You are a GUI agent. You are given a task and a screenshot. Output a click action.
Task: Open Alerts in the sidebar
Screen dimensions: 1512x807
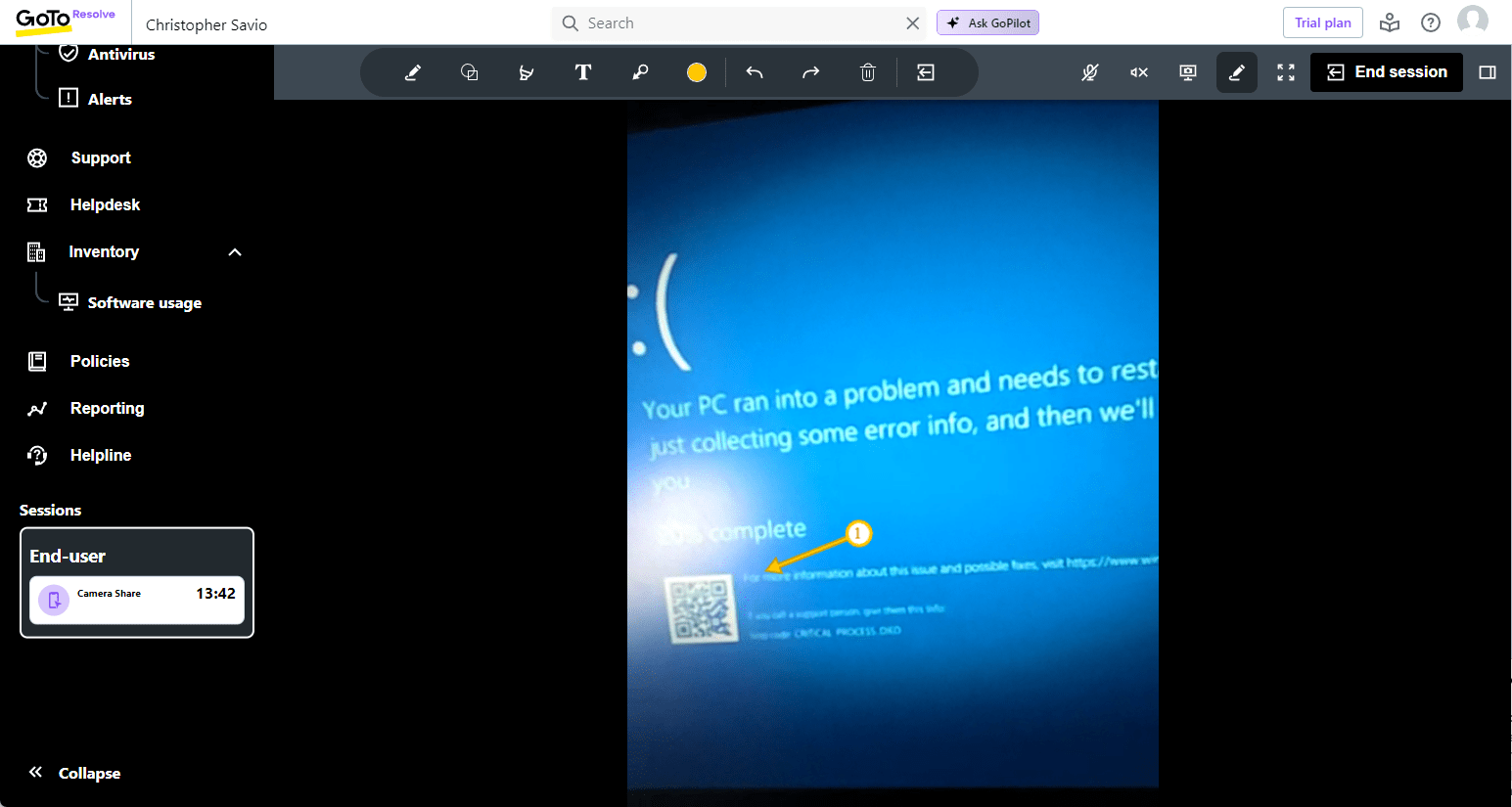[96, 99]
